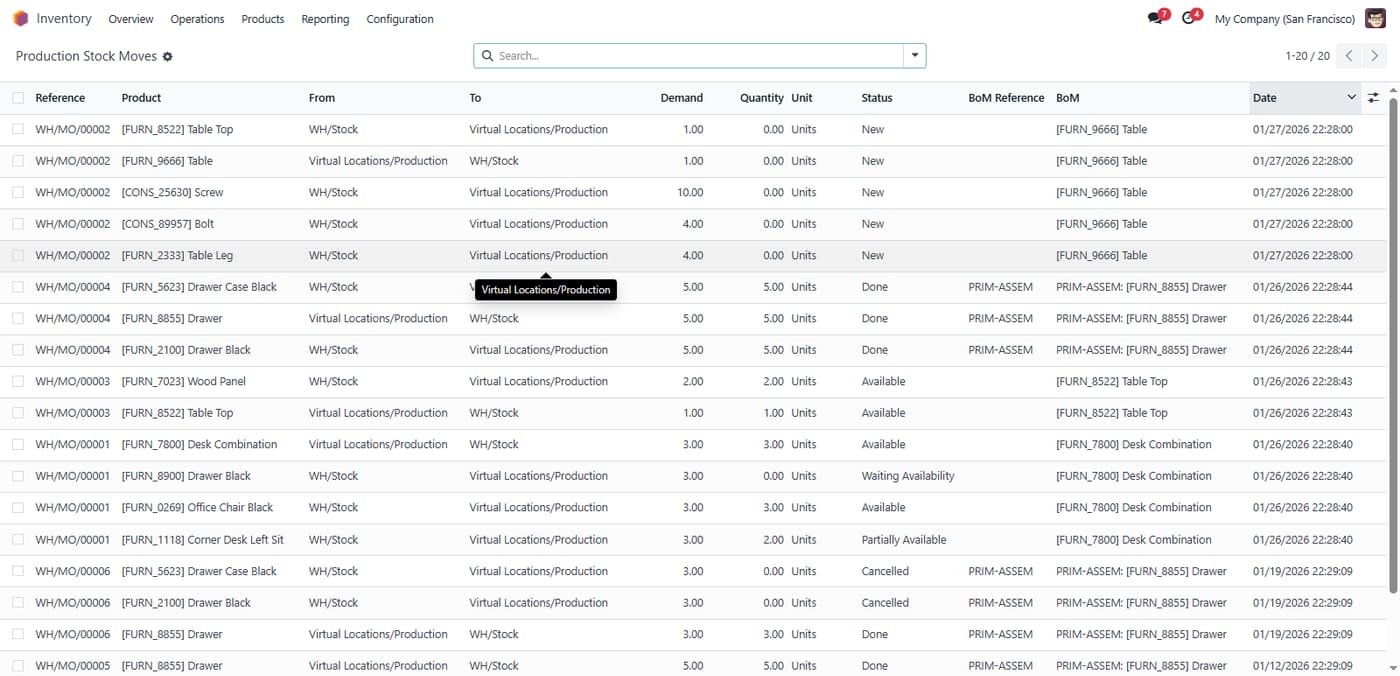
Task: Click WH/MO/00005 reference cell
Action: (73, 665)
